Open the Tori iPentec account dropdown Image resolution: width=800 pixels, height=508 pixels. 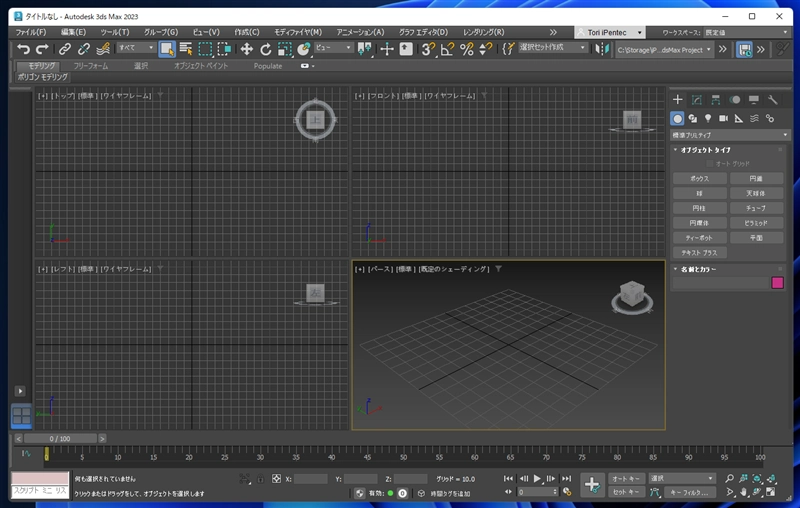pos(610,33)
